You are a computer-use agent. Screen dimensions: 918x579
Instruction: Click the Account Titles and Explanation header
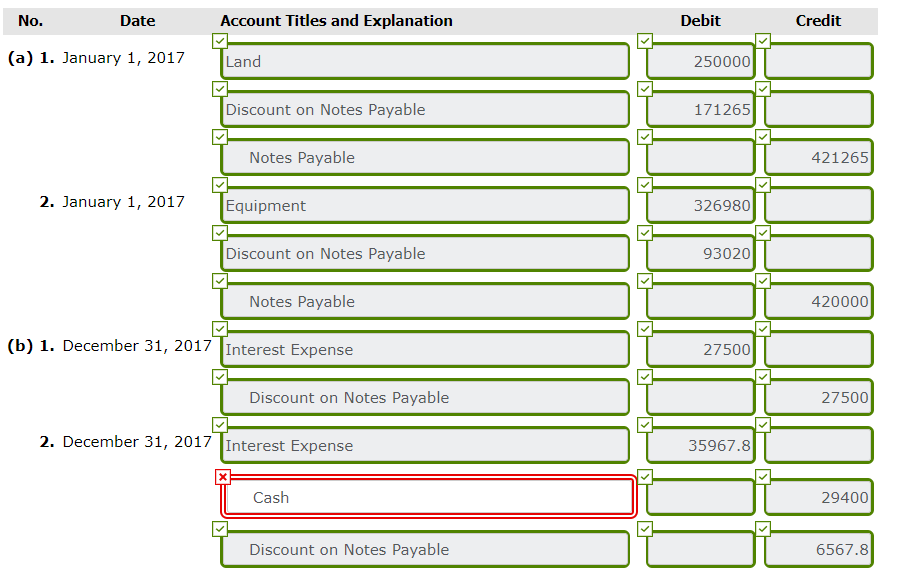point(335,20)
